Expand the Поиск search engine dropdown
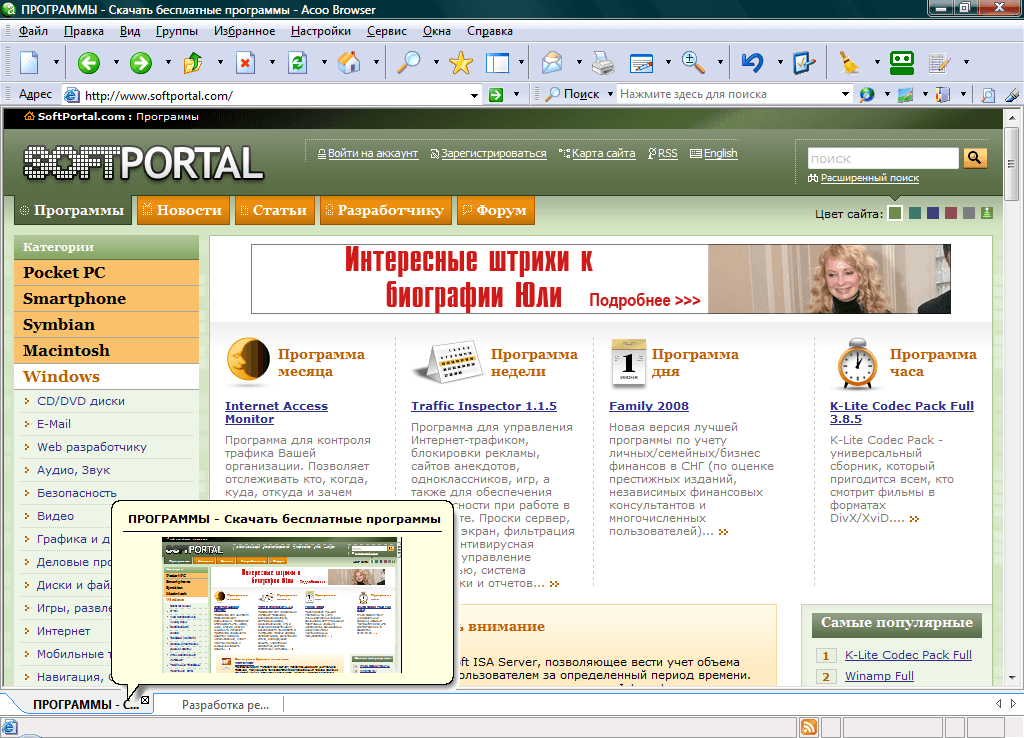This screenshot has width=1024, height=738. pyautogui.click(x=610, y=94)
